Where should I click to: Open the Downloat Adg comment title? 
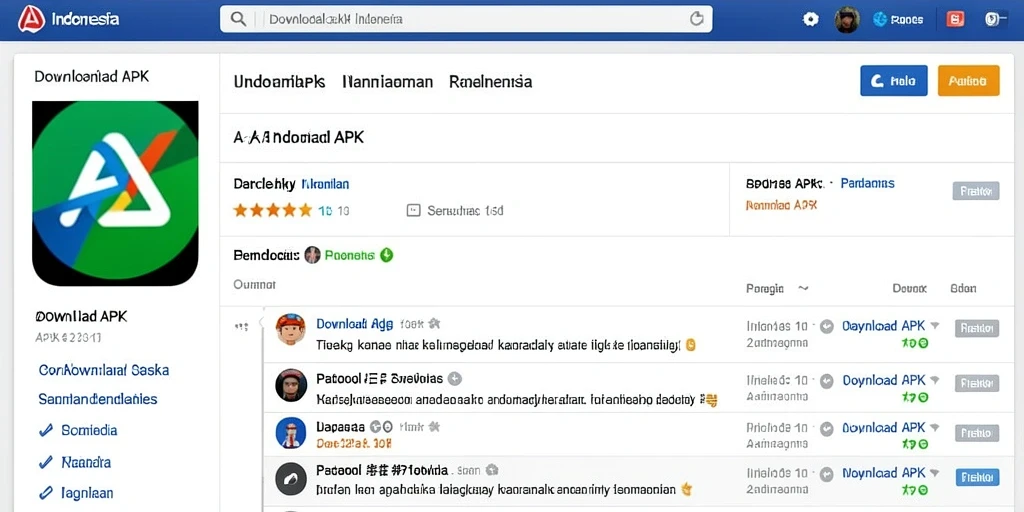point(355,323)
